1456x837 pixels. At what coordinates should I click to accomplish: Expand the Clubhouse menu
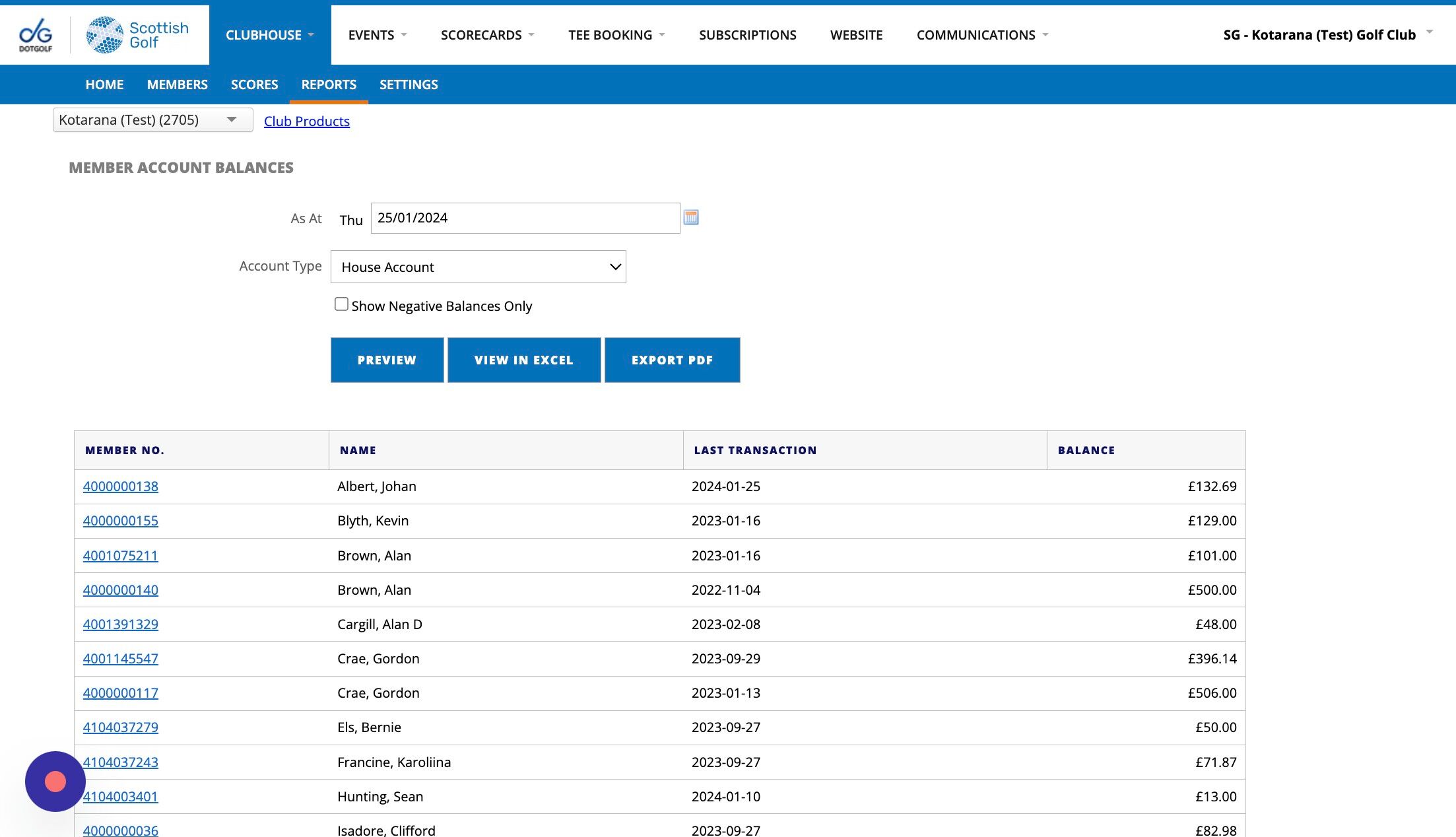(x=269, y=35)
